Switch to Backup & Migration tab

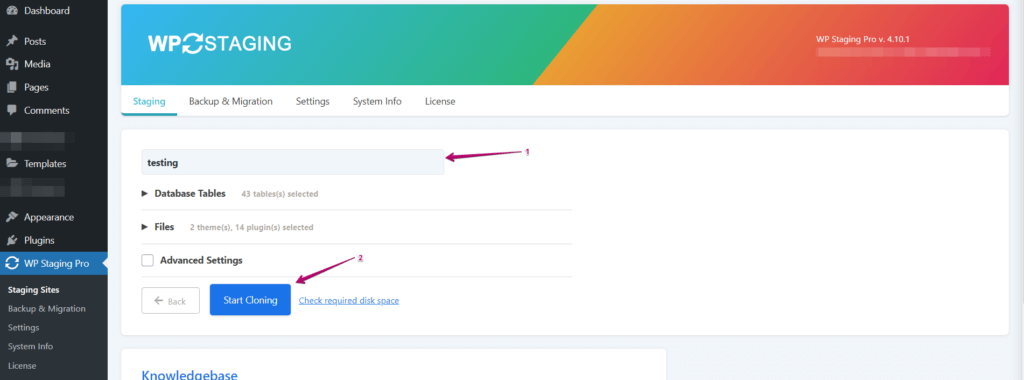pos(231,101)
